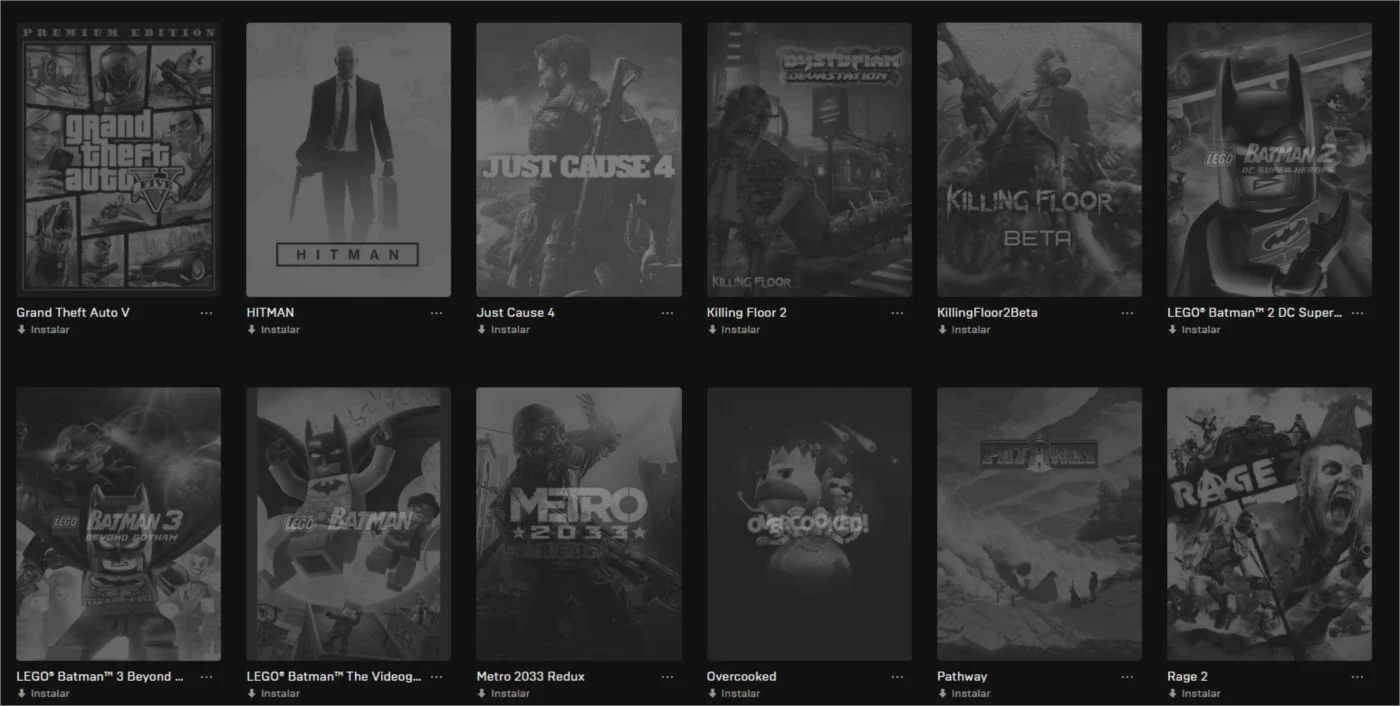Image resolution: width=1400 pixels, height=706 pixels.
Task: Open the Pathway cover art
Action: (1039, 524)
